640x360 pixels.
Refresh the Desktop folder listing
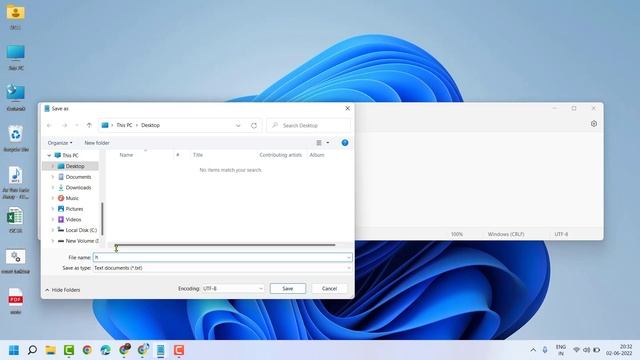(254, 125)
